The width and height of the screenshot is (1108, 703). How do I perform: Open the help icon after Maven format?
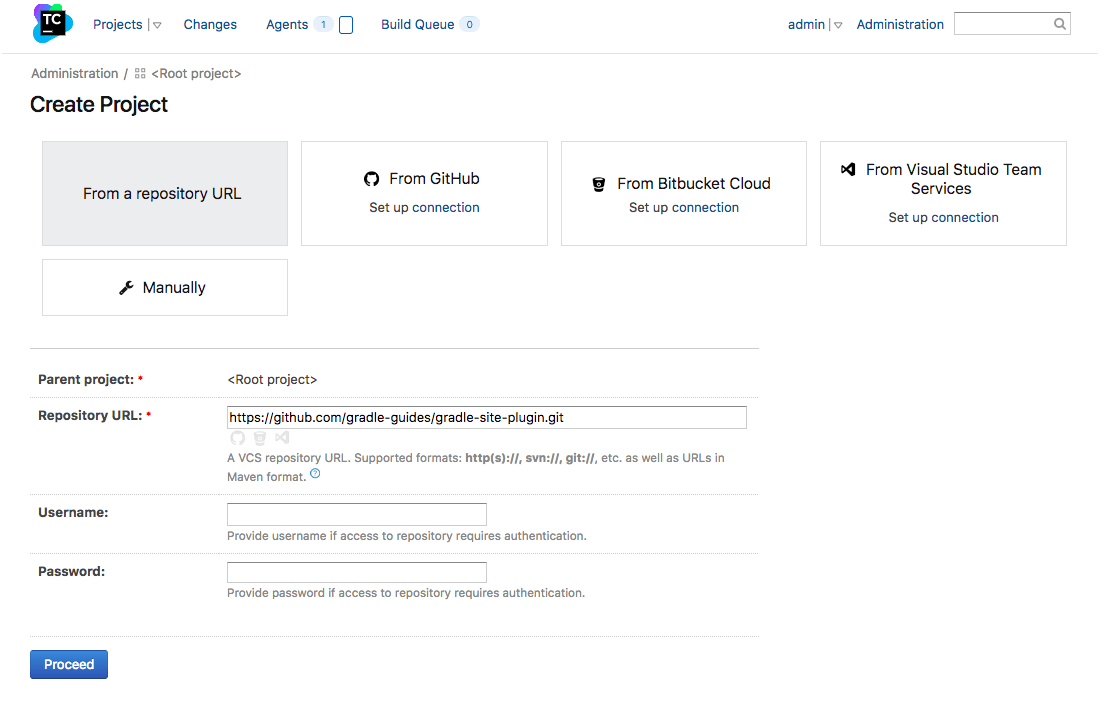coord(315,475)
